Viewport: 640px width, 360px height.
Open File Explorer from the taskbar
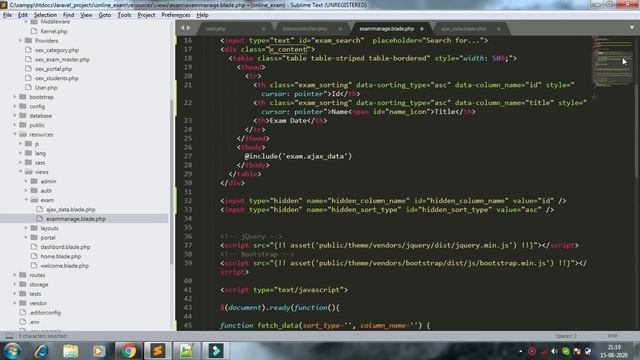[x=70, y=351]
